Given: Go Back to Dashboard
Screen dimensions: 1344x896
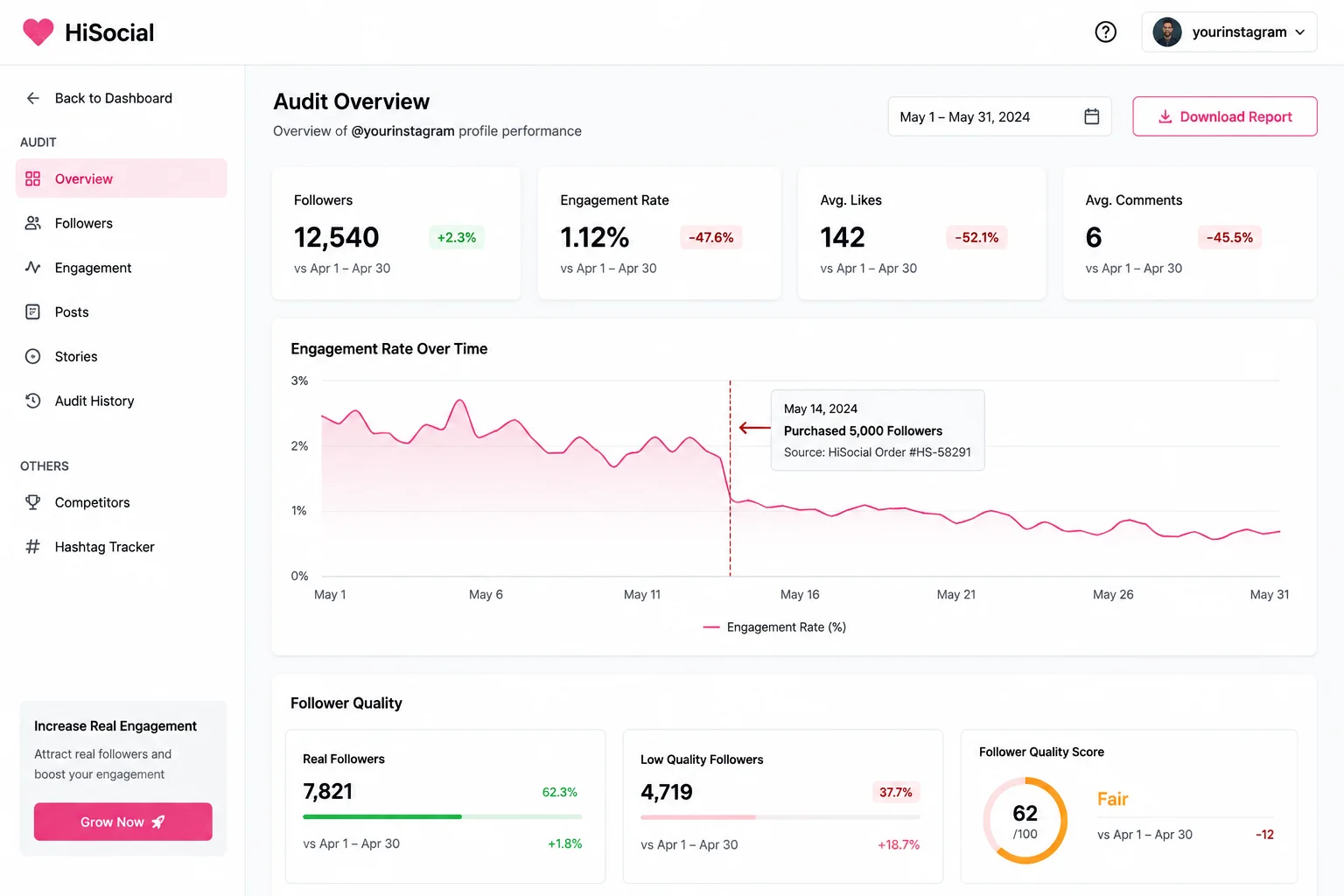Looking at the screenshot, I should [x=114, y=98].
